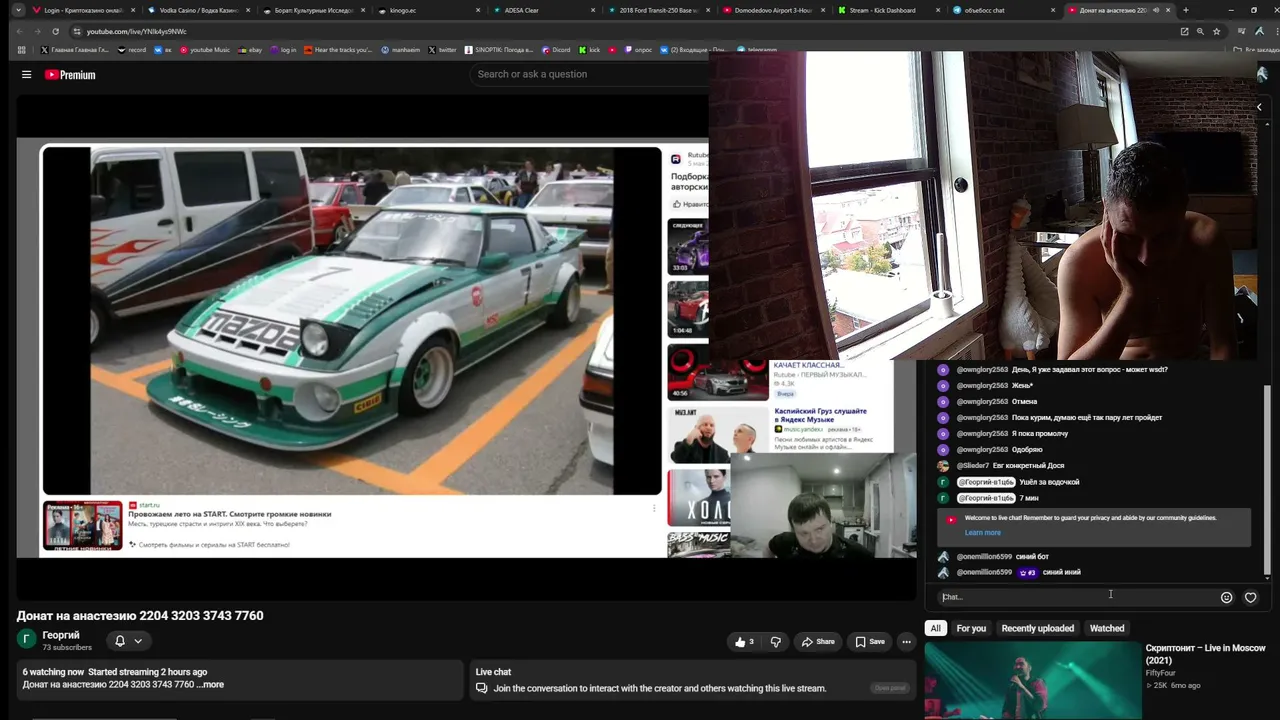
Task: Open the ebay bookmark
Action: click(249, 49)
